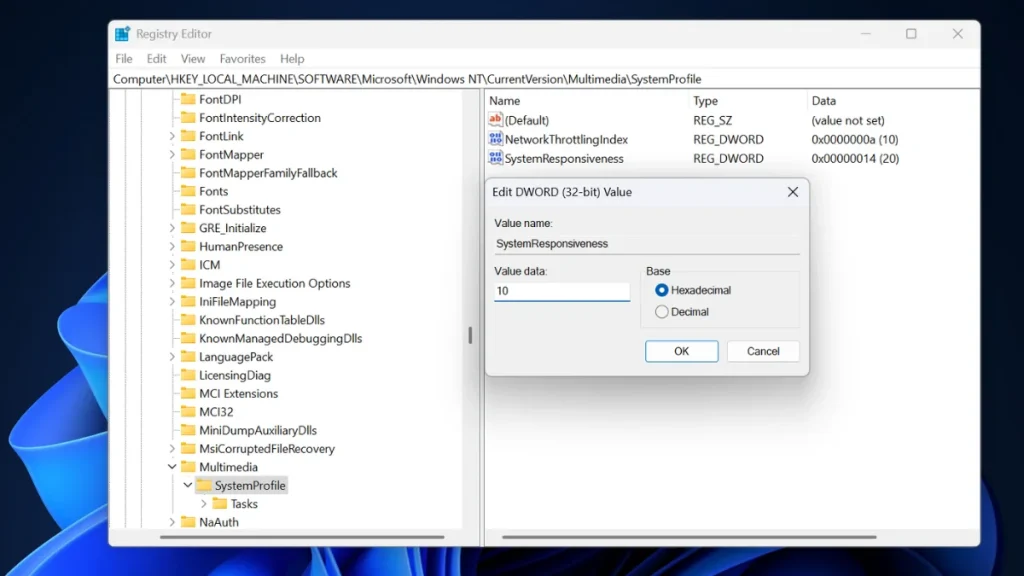This screenshot has width=1024, height=576.
Task: Expand the NaAuth key
Action: pos(172,522)
